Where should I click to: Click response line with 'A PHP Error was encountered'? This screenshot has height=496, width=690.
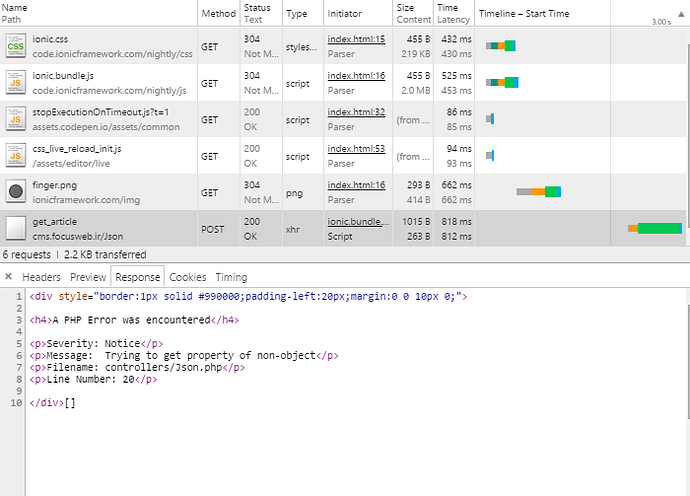[x=134, y=320]
